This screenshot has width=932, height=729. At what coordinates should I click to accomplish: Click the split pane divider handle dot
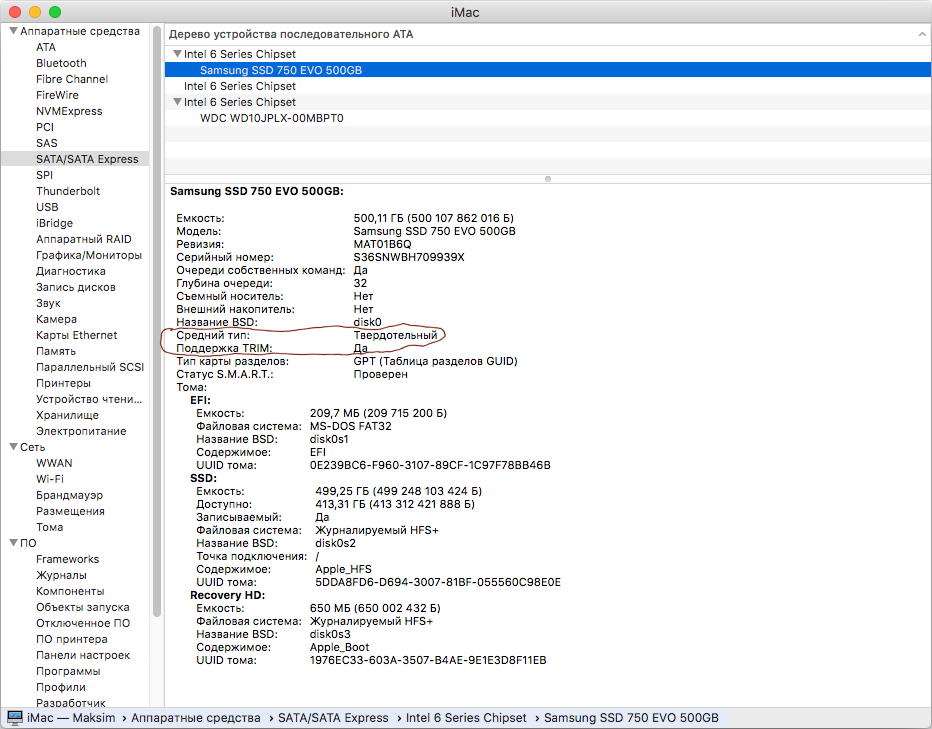point(548,179)
